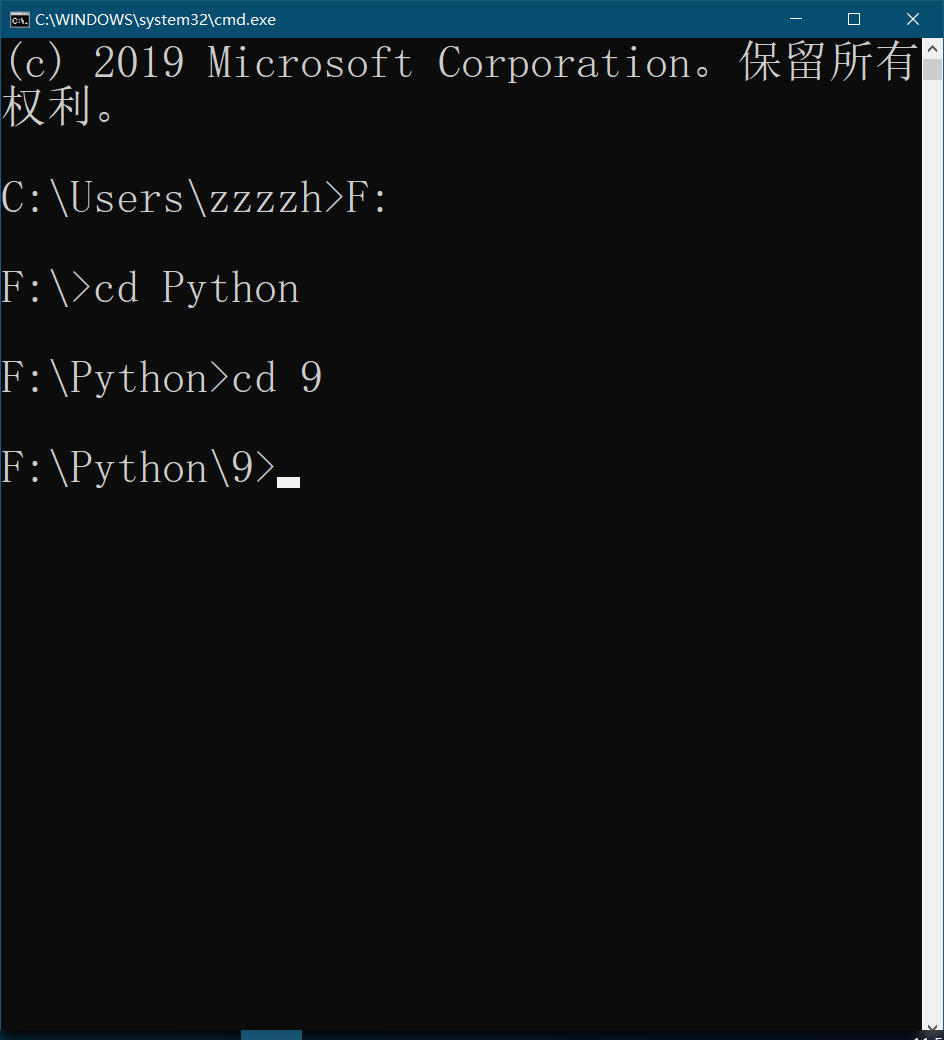Minimize the cmd.exe window
The height and width of the screenshot is (1040, 944).
796,19
